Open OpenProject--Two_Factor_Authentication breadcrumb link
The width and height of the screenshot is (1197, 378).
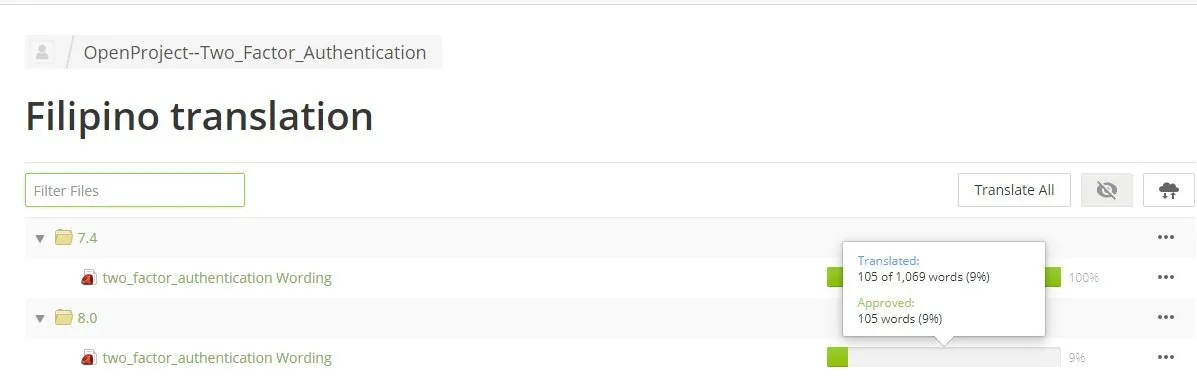[255, 53]
